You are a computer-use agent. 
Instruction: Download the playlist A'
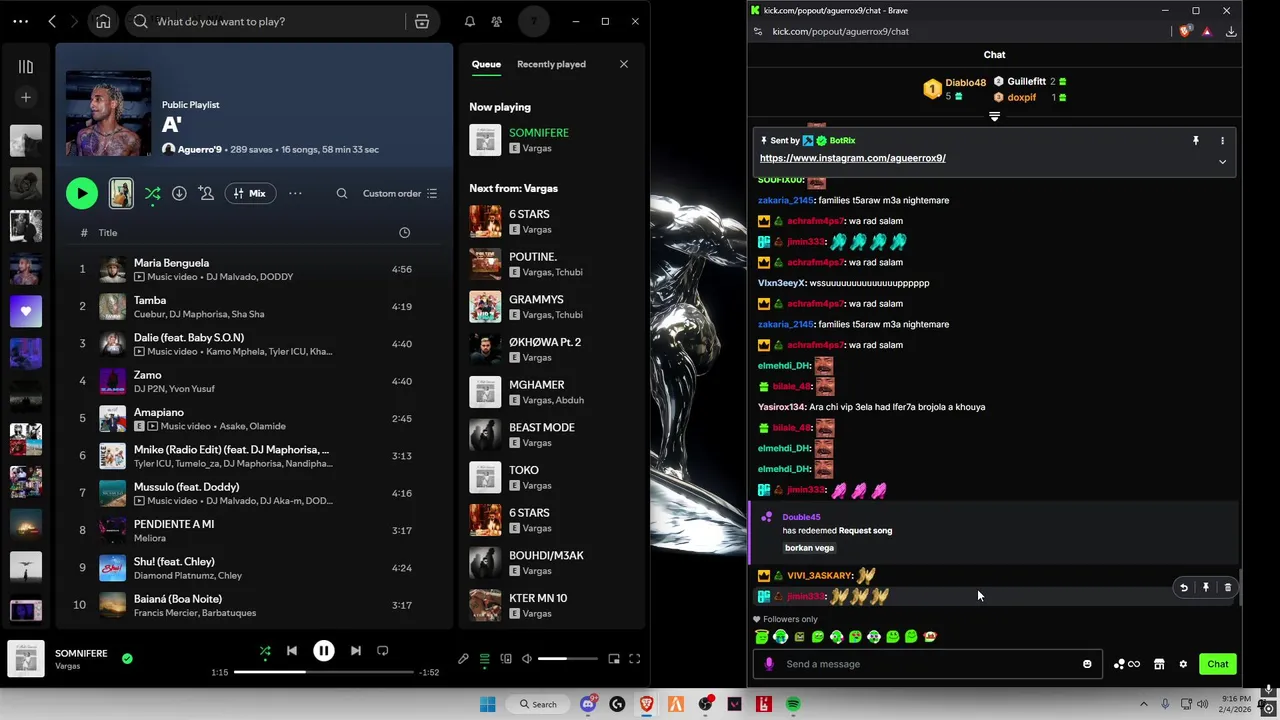(x=179, y=193)
